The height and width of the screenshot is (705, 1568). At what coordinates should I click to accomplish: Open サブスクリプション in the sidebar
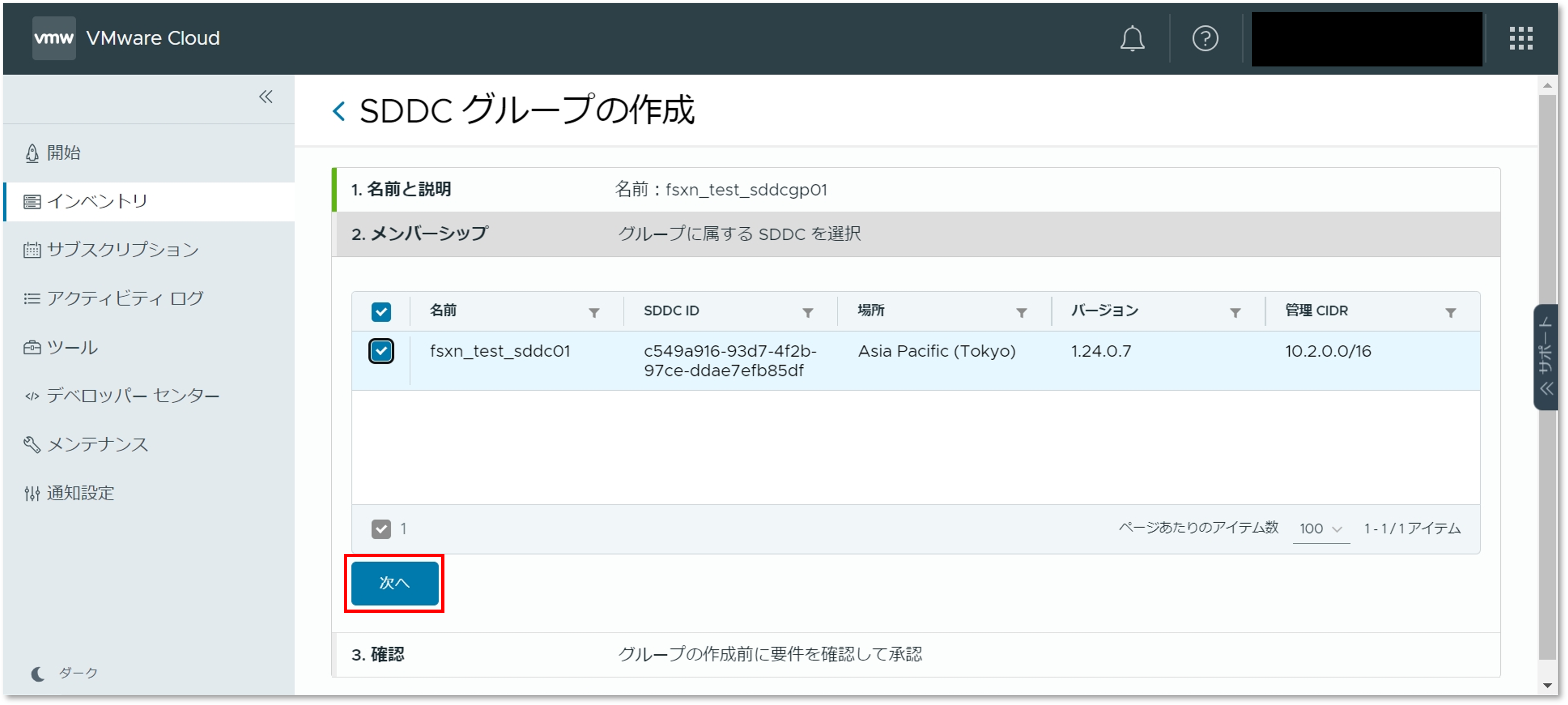click(149, 250)
